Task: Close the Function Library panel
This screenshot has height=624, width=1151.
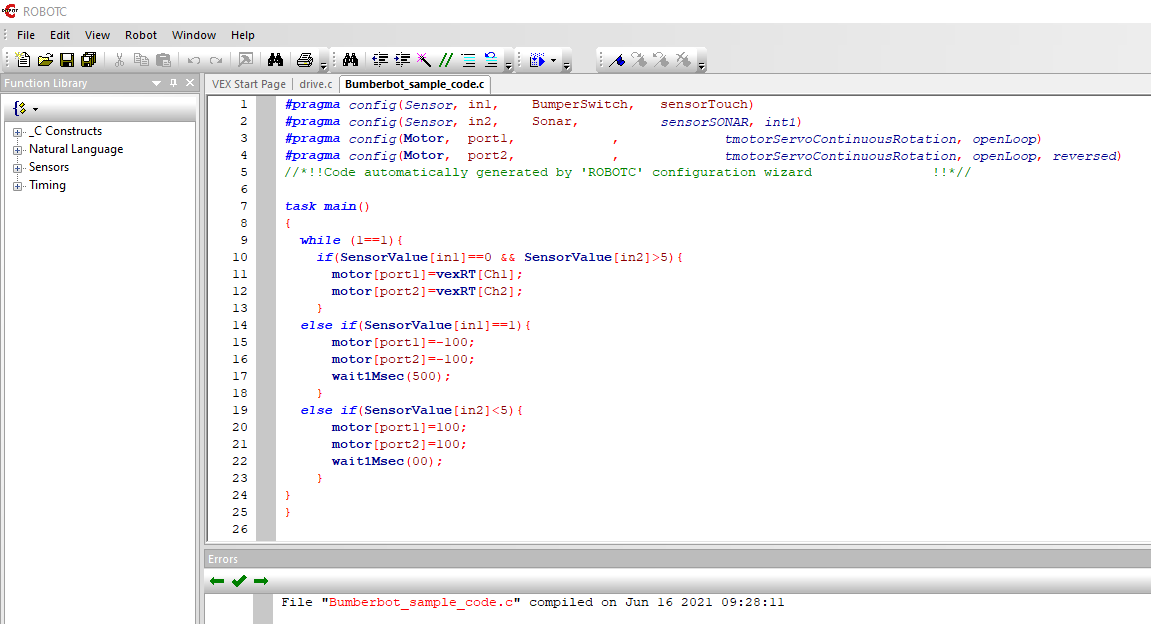Action: point(190,83)
